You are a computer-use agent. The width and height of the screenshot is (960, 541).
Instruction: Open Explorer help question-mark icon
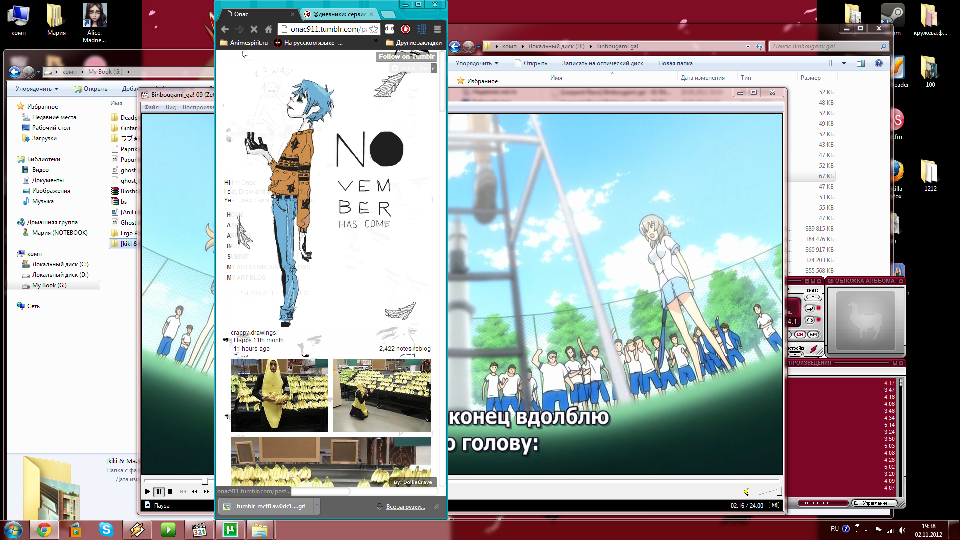click(879, 63)
